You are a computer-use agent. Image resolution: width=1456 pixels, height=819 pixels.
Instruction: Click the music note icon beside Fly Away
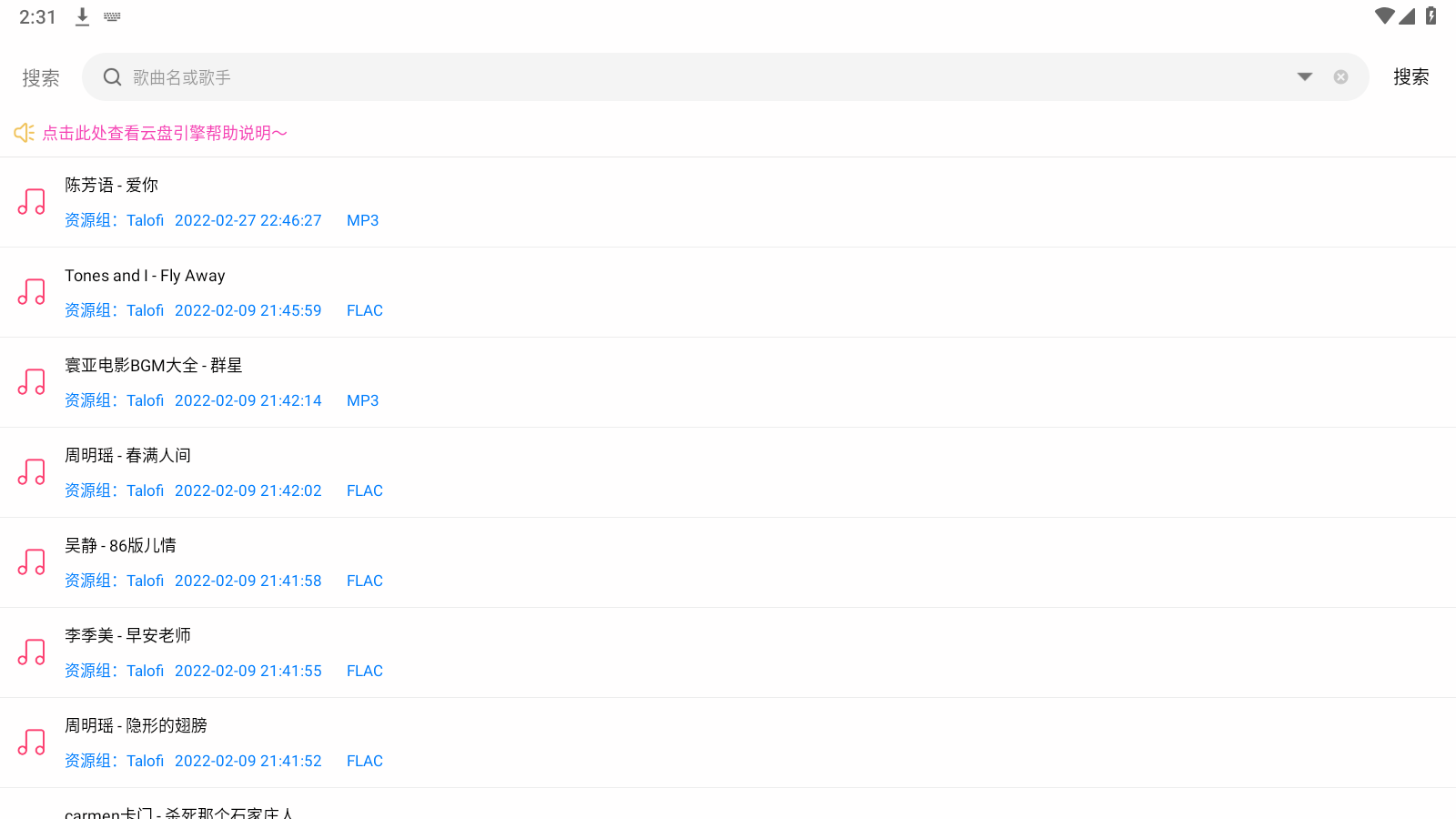click(32, 292)
